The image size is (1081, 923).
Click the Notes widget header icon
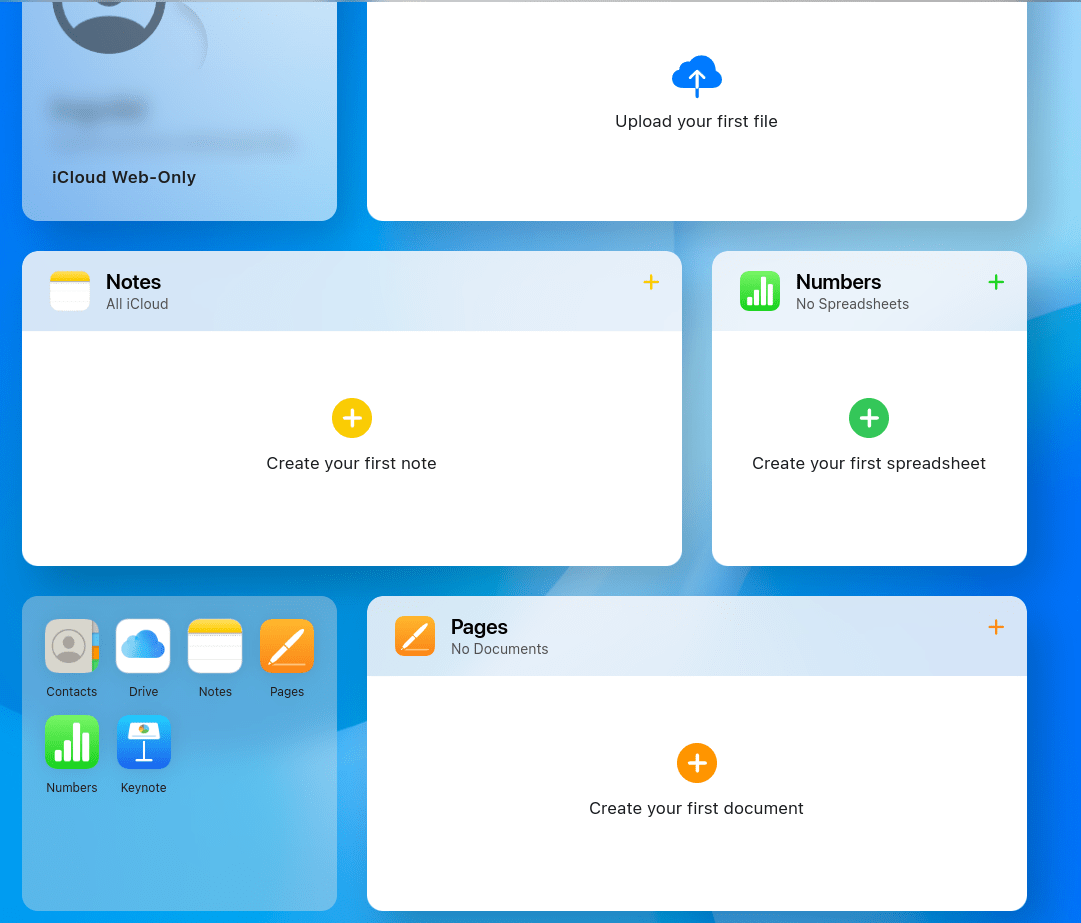68,291
